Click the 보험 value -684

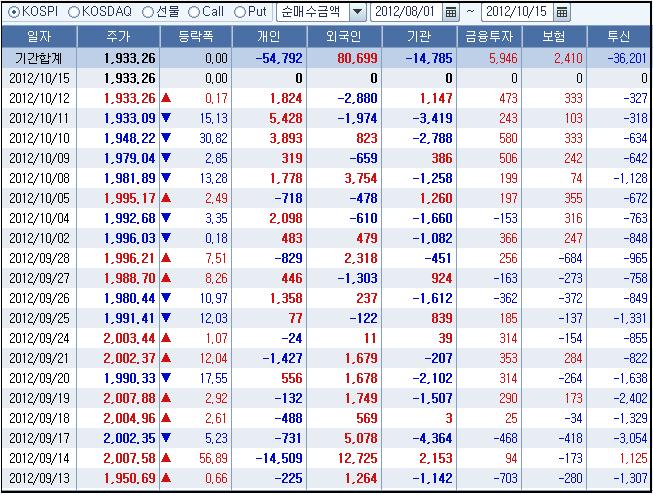(x=570, y=258)
